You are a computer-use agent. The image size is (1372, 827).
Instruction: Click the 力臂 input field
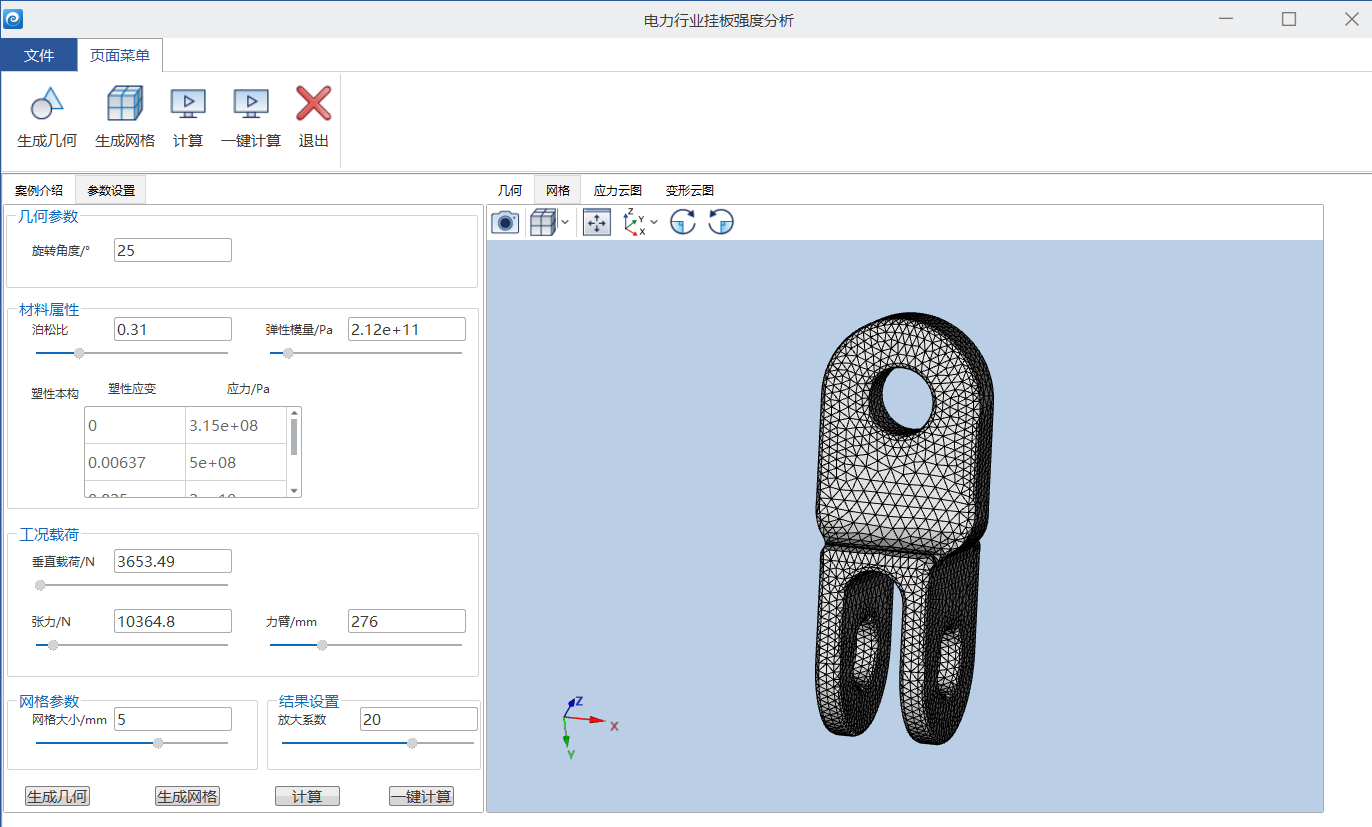[407, 621]
